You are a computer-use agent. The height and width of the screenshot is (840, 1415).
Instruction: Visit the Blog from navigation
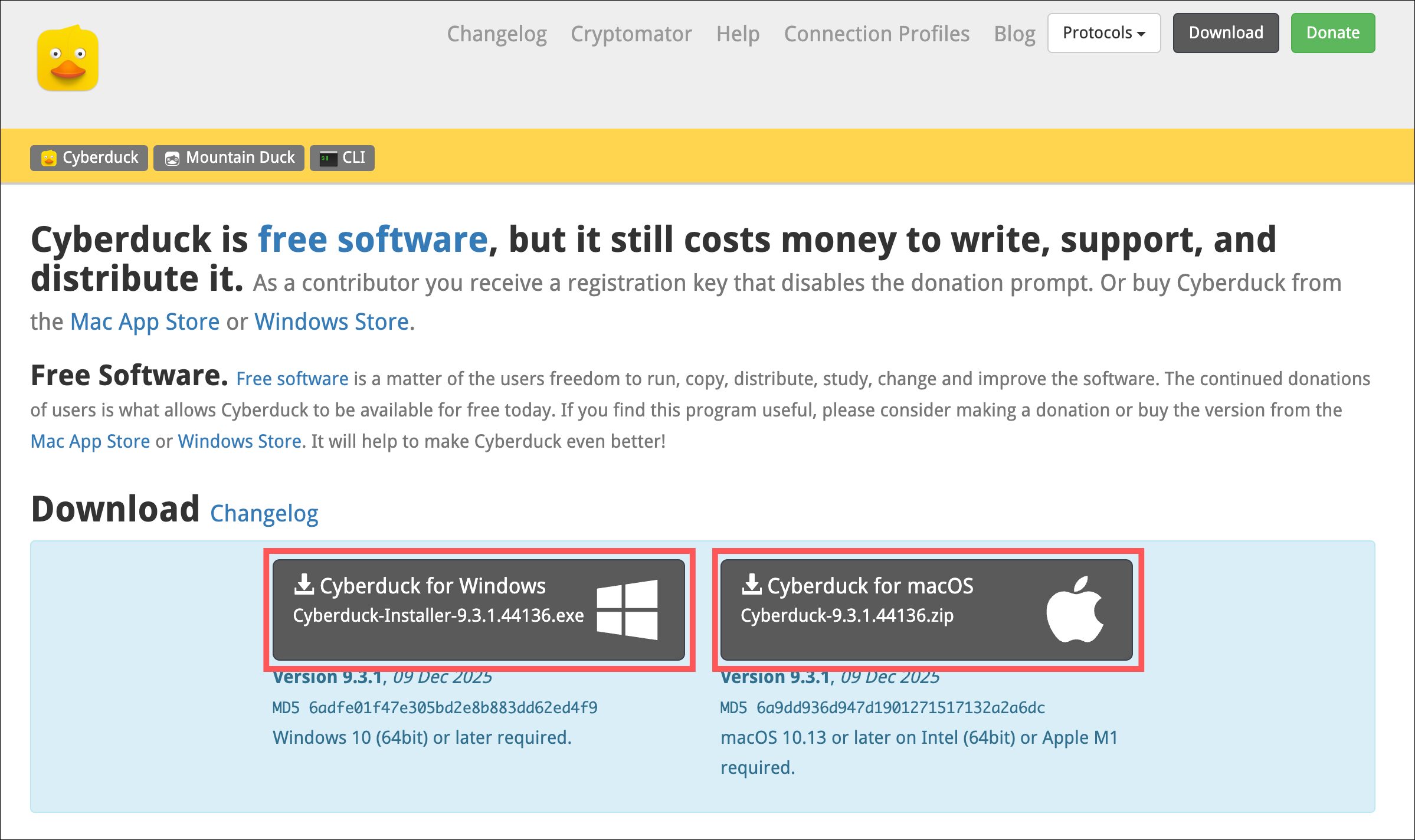1014,34
